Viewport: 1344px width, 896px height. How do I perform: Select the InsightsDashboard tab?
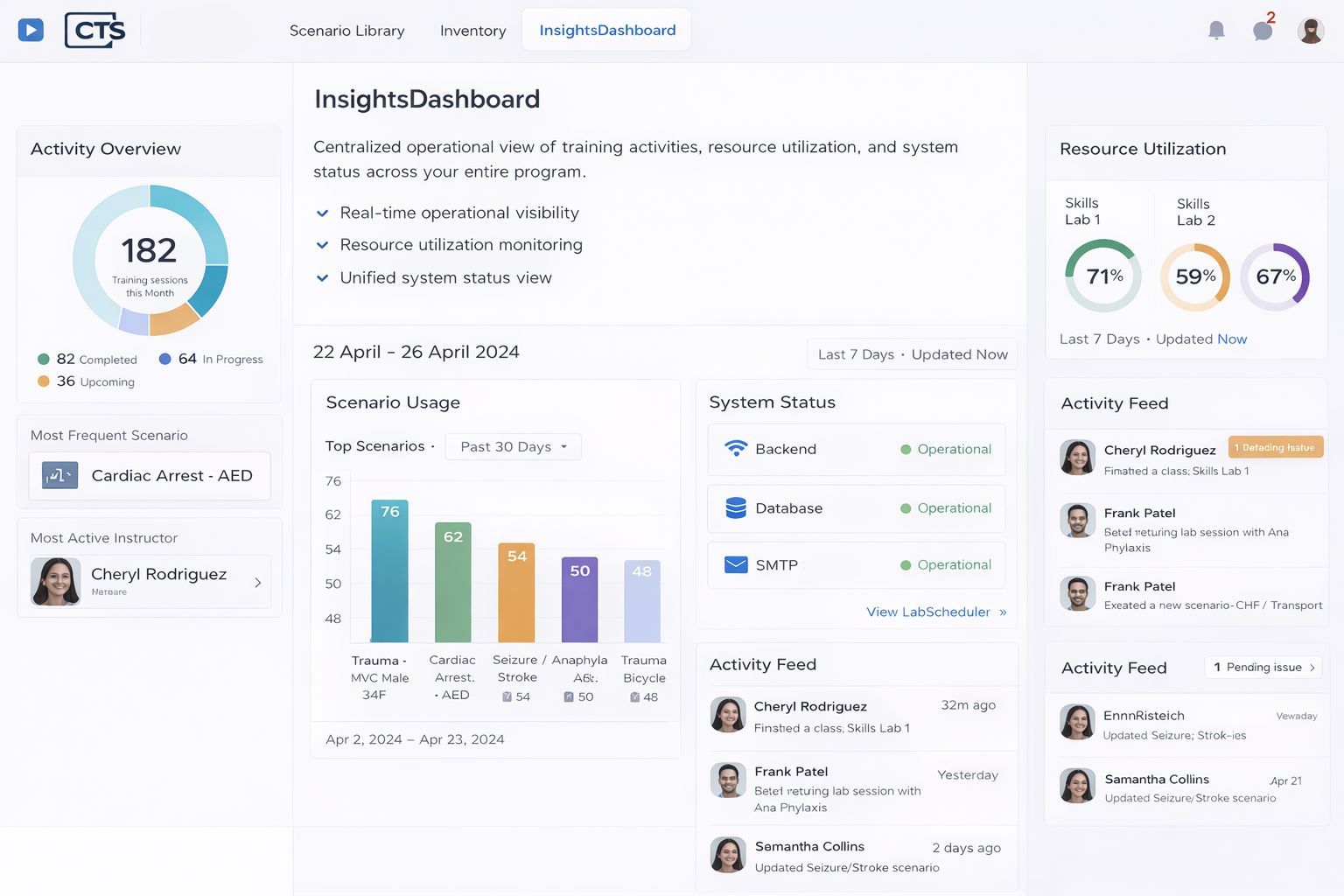point(607,31)
